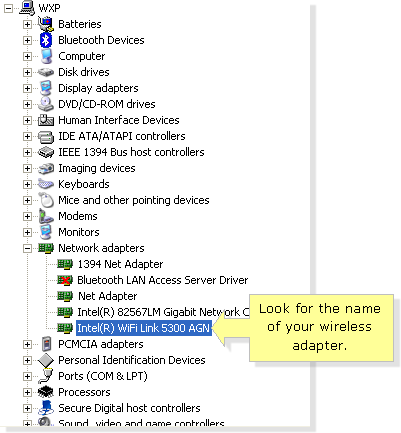The image size is (401, 433).
Task: Click the Display adapters icon
Action: coord(46,88)
